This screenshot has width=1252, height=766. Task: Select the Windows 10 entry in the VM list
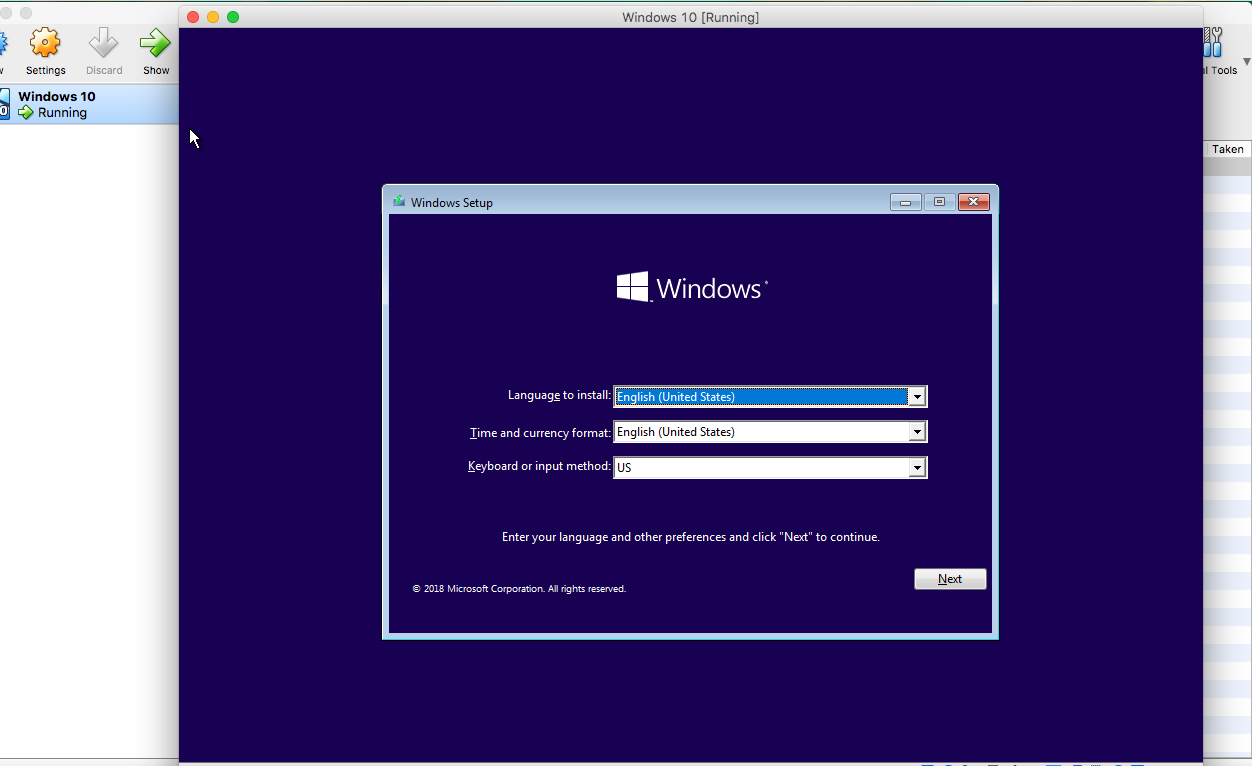(57, 96)
